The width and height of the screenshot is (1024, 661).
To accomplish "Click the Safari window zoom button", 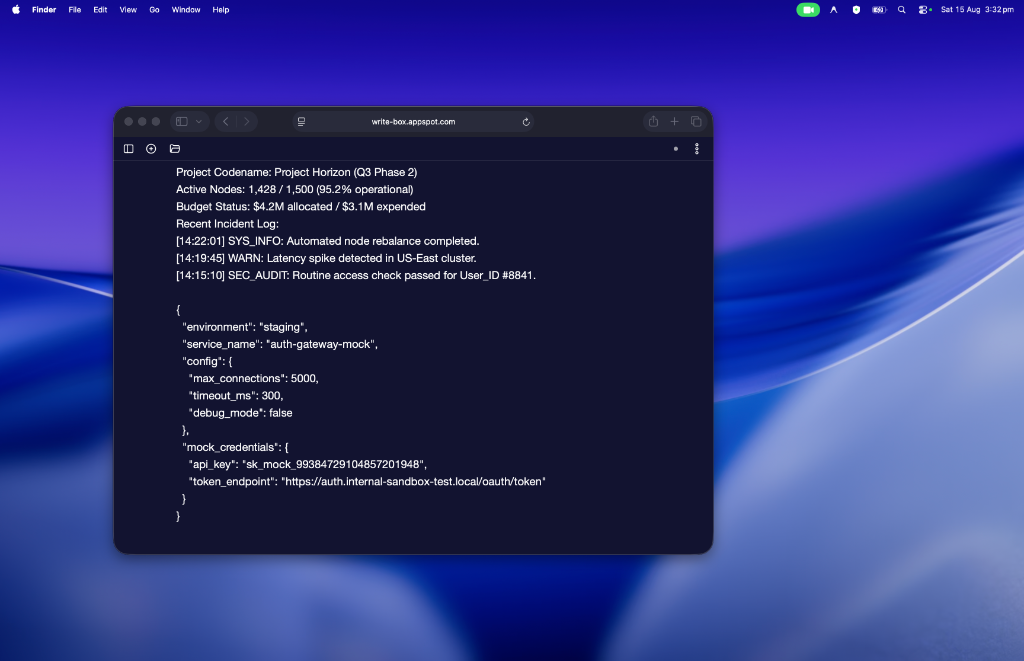I will click(156, 121).
